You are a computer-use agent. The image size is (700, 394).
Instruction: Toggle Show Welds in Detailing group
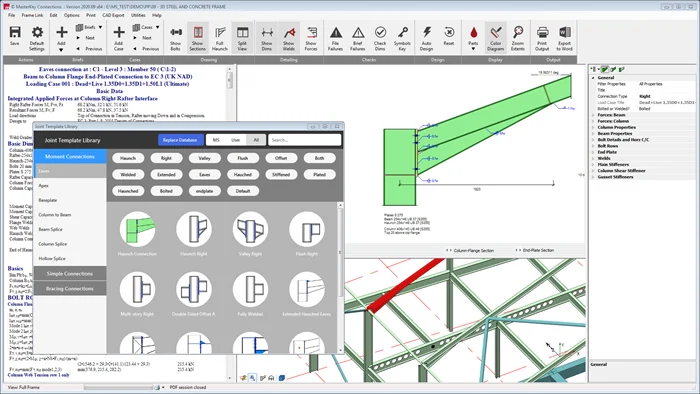coord(289,37)
